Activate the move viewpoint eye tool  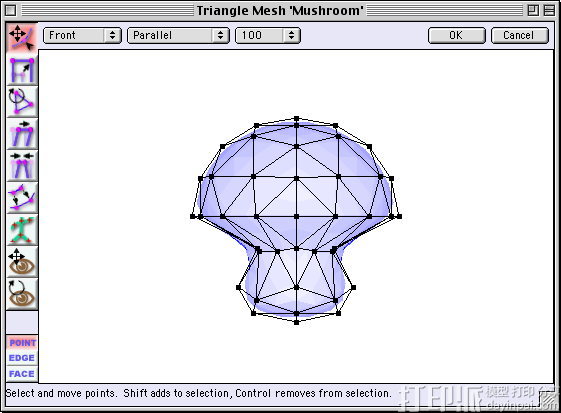point(22,262)
